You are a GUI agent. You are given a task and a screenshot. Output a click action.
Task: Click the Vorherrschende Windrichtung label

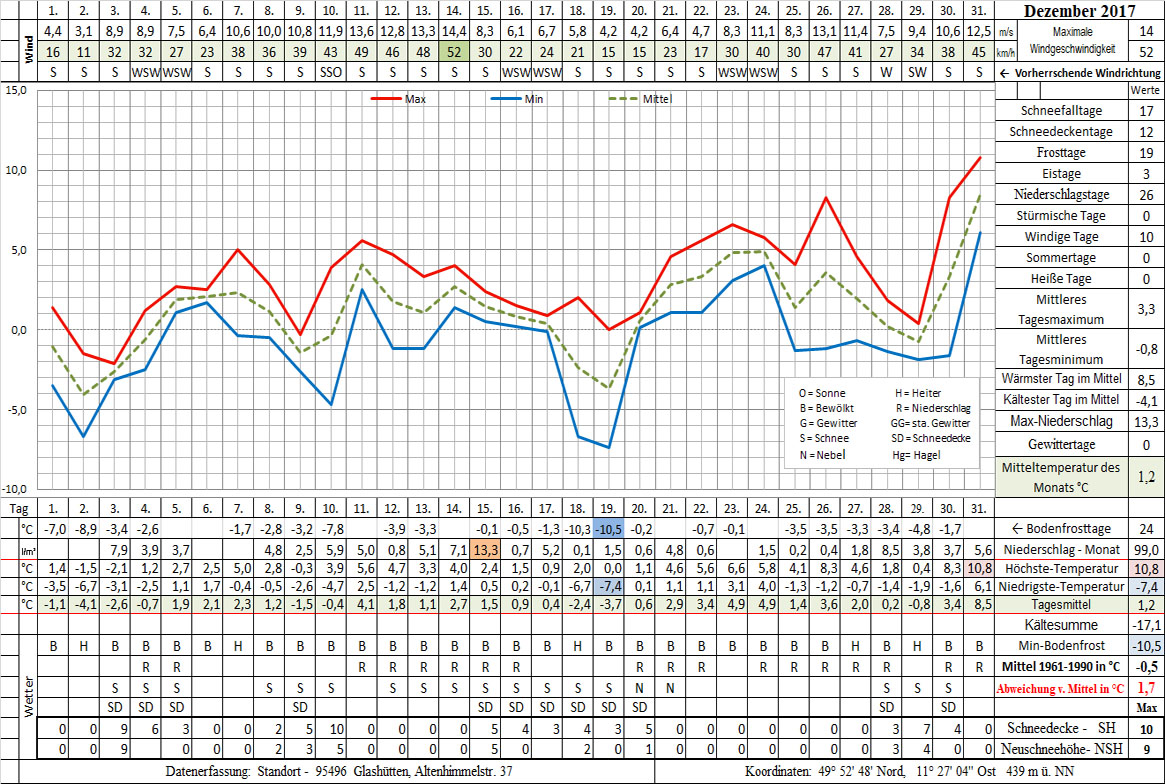tap(1085, 73)
